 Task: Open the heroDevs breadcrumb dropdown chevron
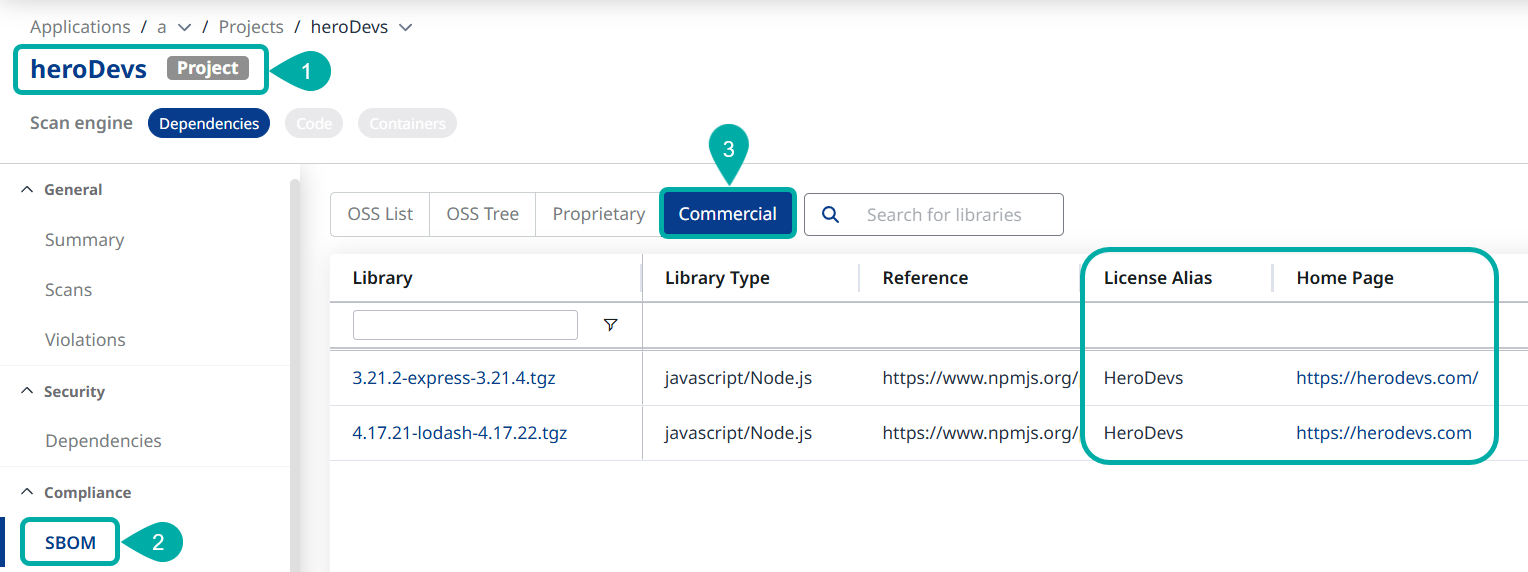click(405, 27)
